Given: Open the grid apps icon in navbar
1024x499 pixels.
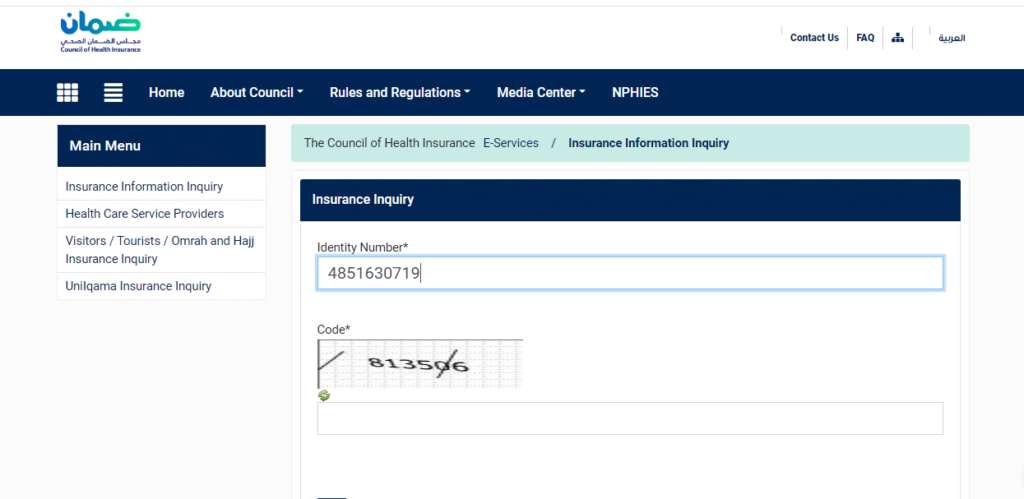Looking at the screenshot, I should [x=67, y=93].
